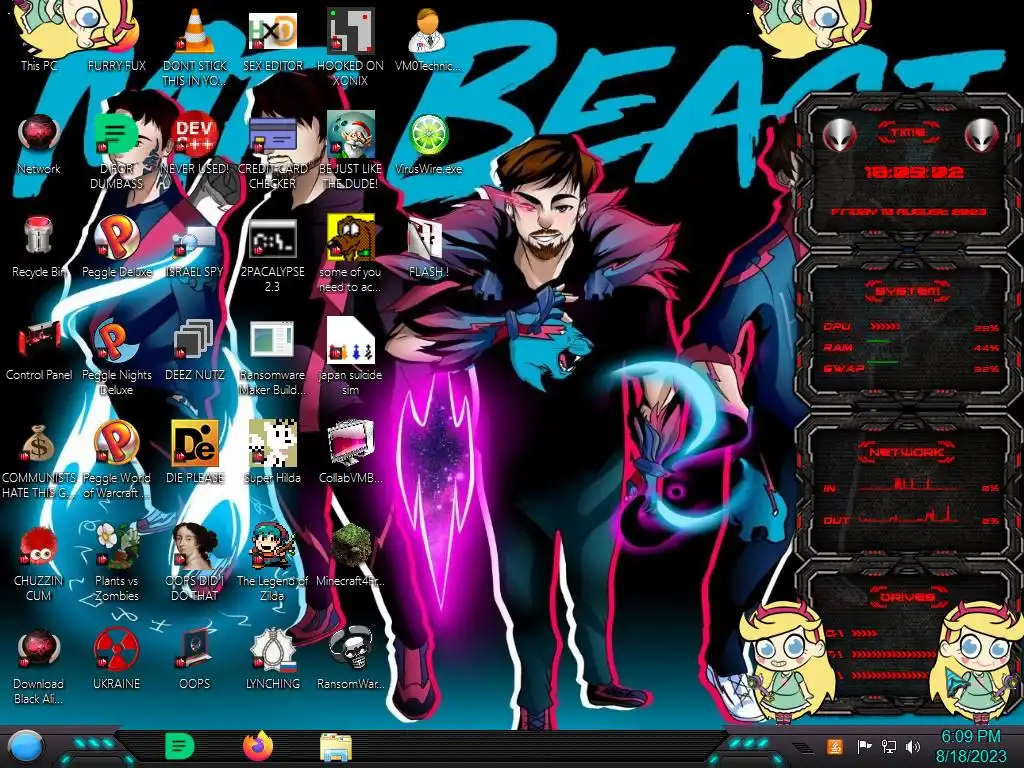Click the NETWORK header in the gadget
The height and width of the screenshot is (768, 1024).
[907, 452]
